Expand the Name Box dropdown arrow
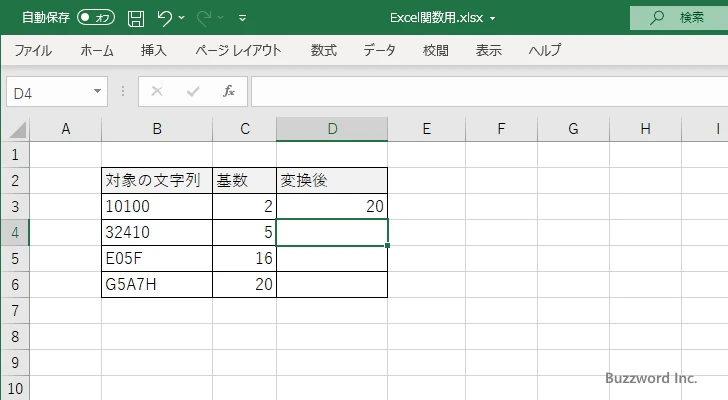This screenshot has height=400, width=728. click(x=98, y=91)
